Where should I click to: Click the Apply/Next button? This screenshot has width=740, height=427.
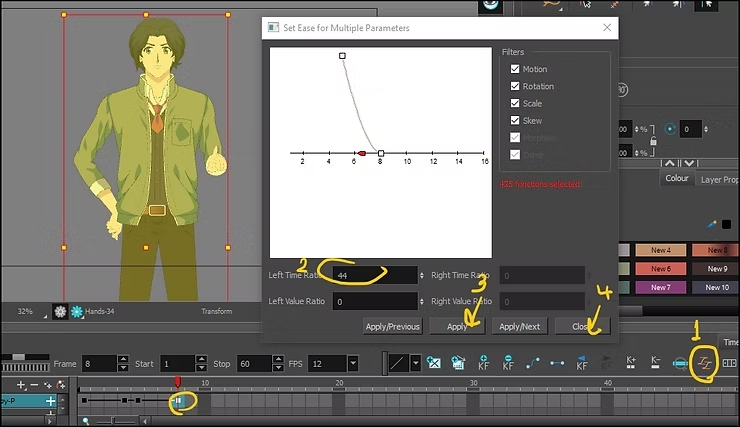pyautogui.click(x=520, y=327)
